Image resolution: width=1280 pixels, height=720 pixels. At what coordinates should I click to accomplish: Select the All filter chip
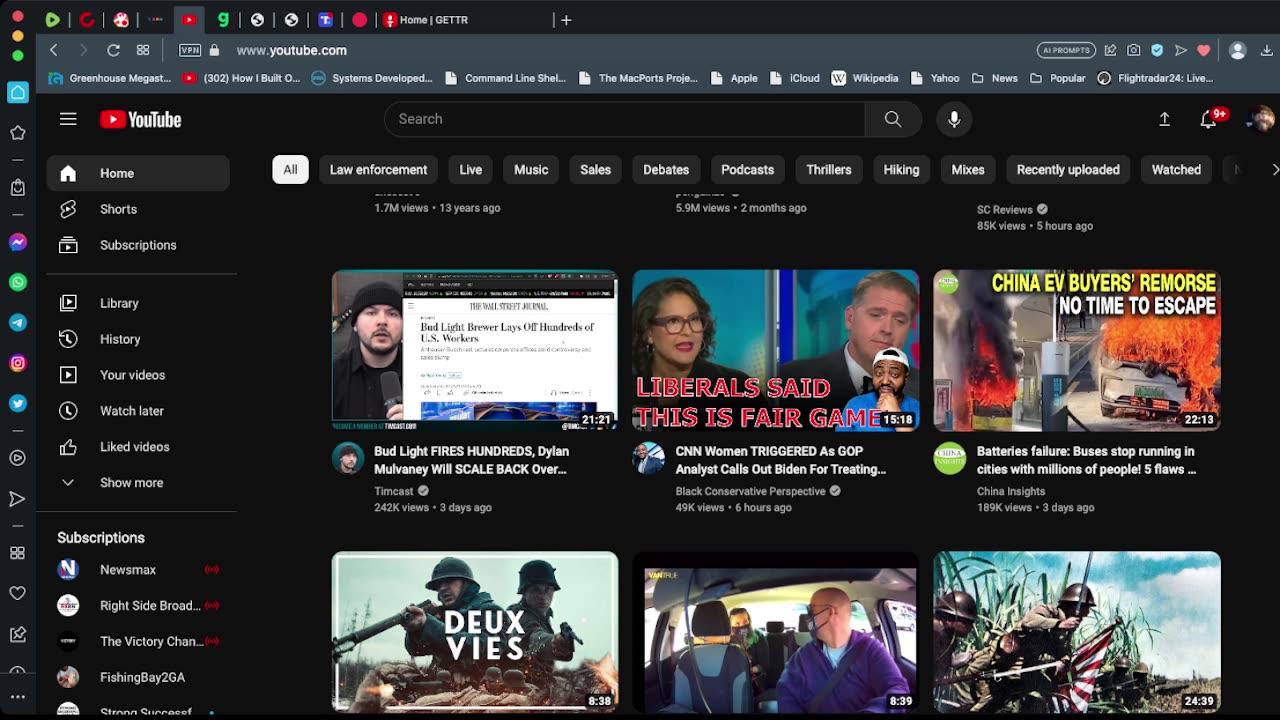point(290,170)
